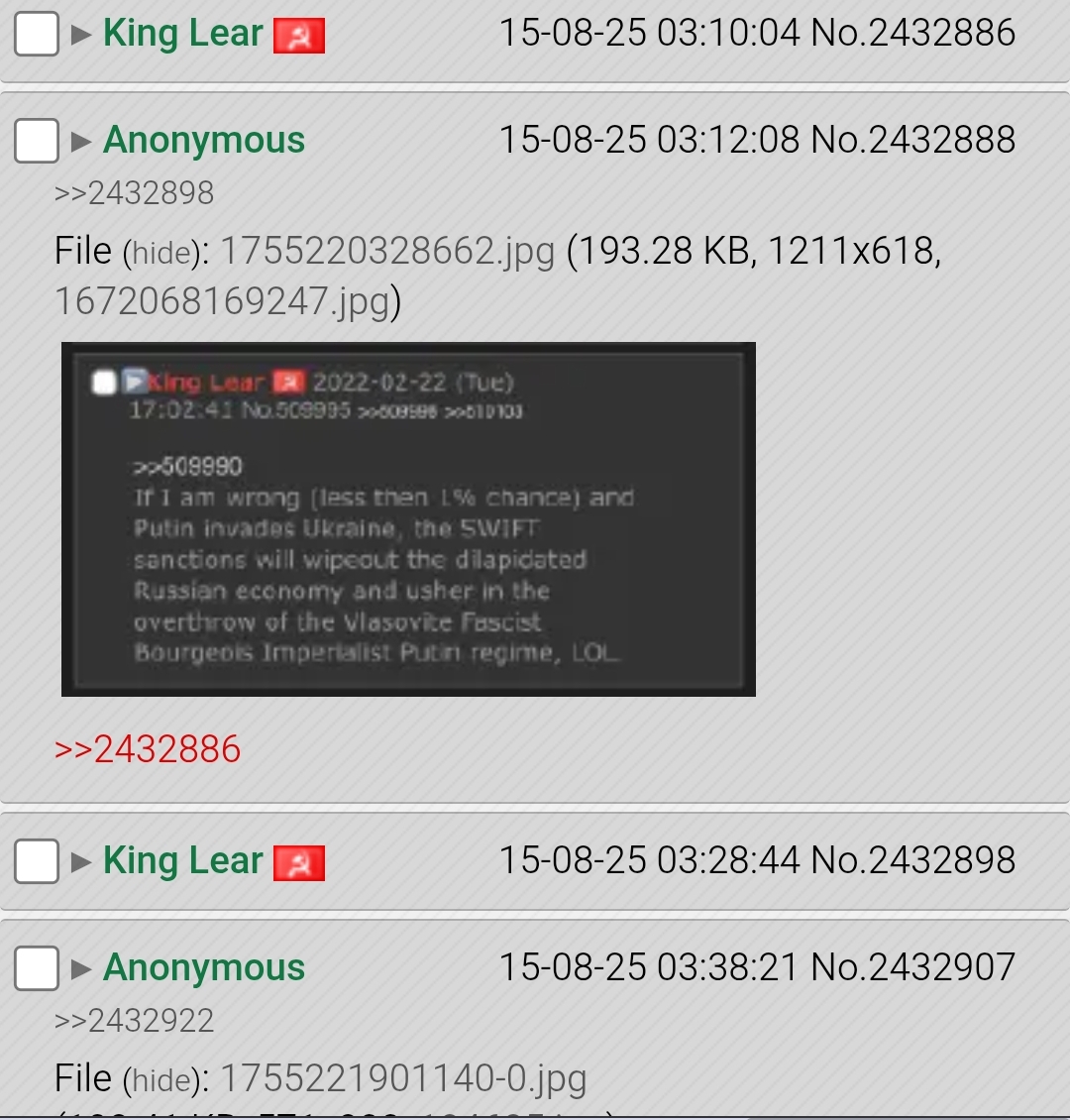Hide the file on post No.2432888

(x=161, y=254)
